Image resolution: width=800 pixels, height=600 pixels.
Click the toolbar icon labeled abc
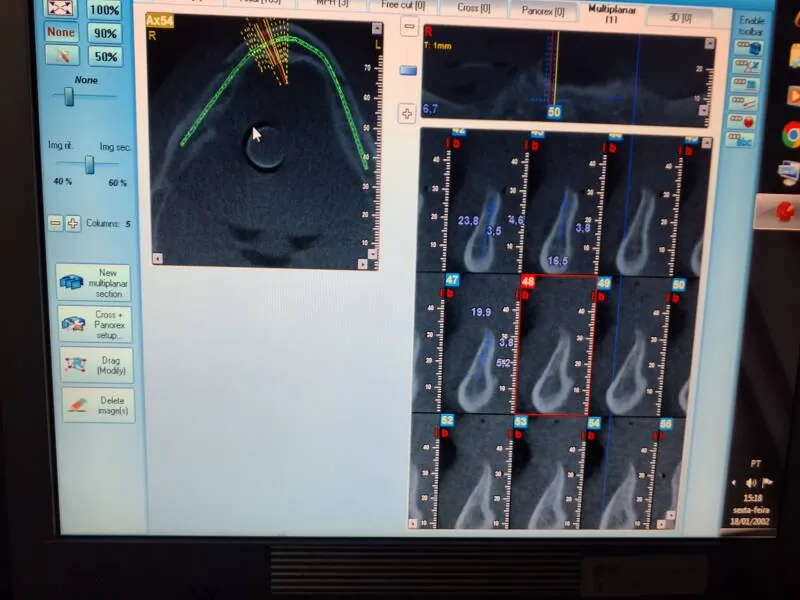(740, 139)
